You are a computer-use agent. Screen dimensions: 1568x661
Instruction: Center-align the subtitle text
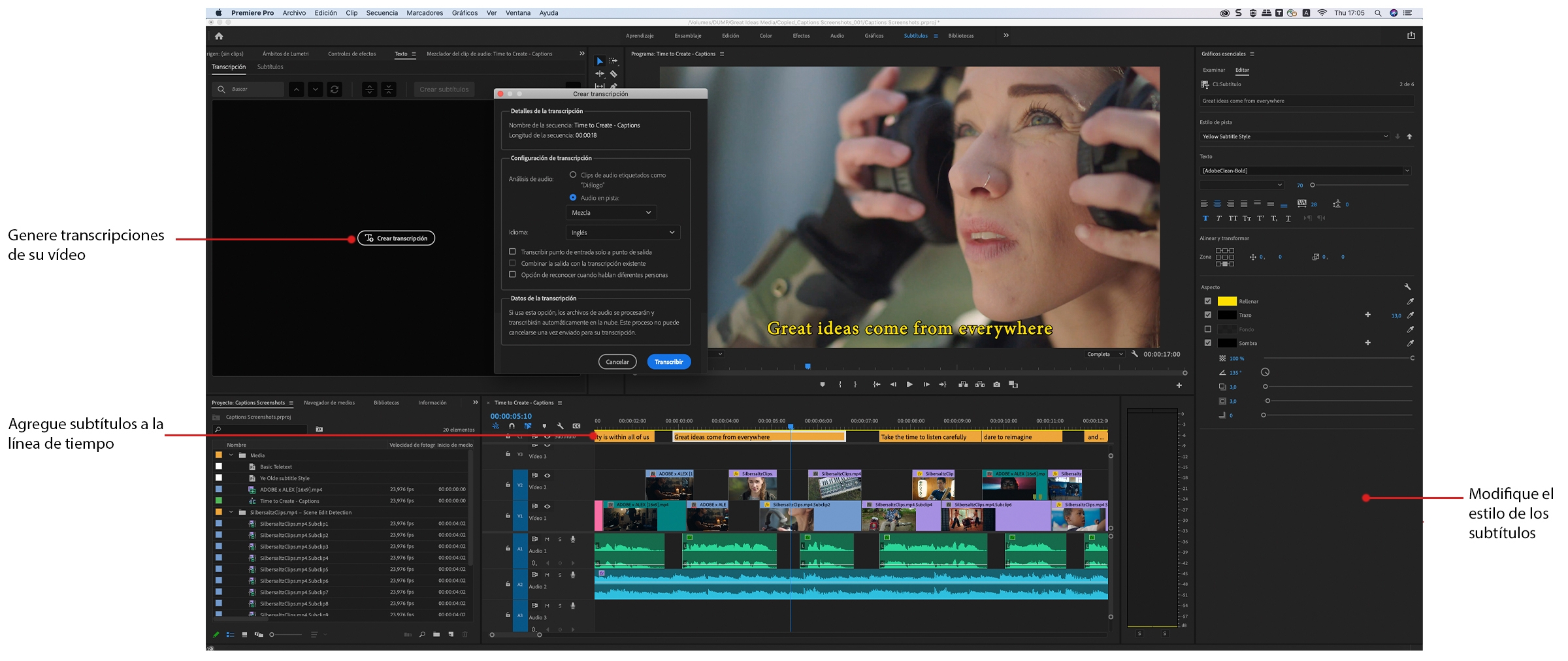(x=1217, y=204)
